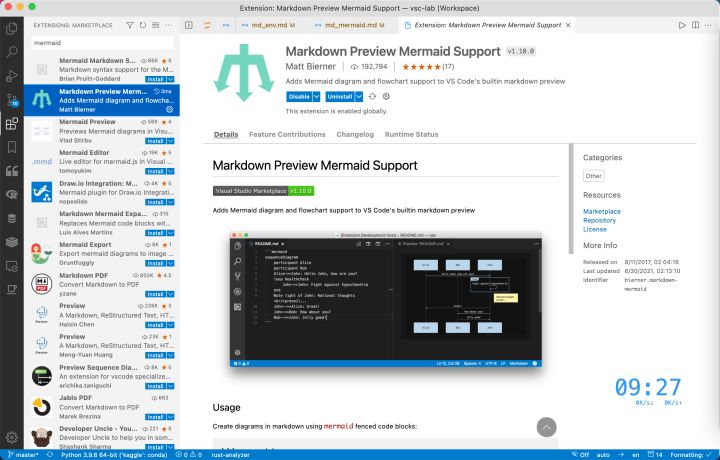Viewport: 720px width, 460px height.
Task: Switch to the Changelog tab
Action: 355,135
